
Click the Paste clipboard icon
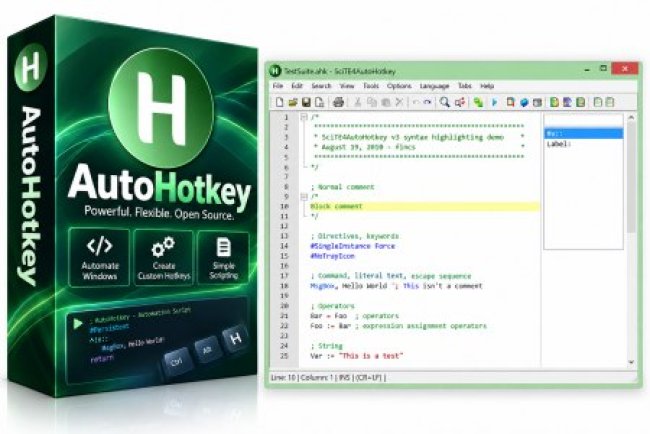pyautogui.click(x=386, y=102)
